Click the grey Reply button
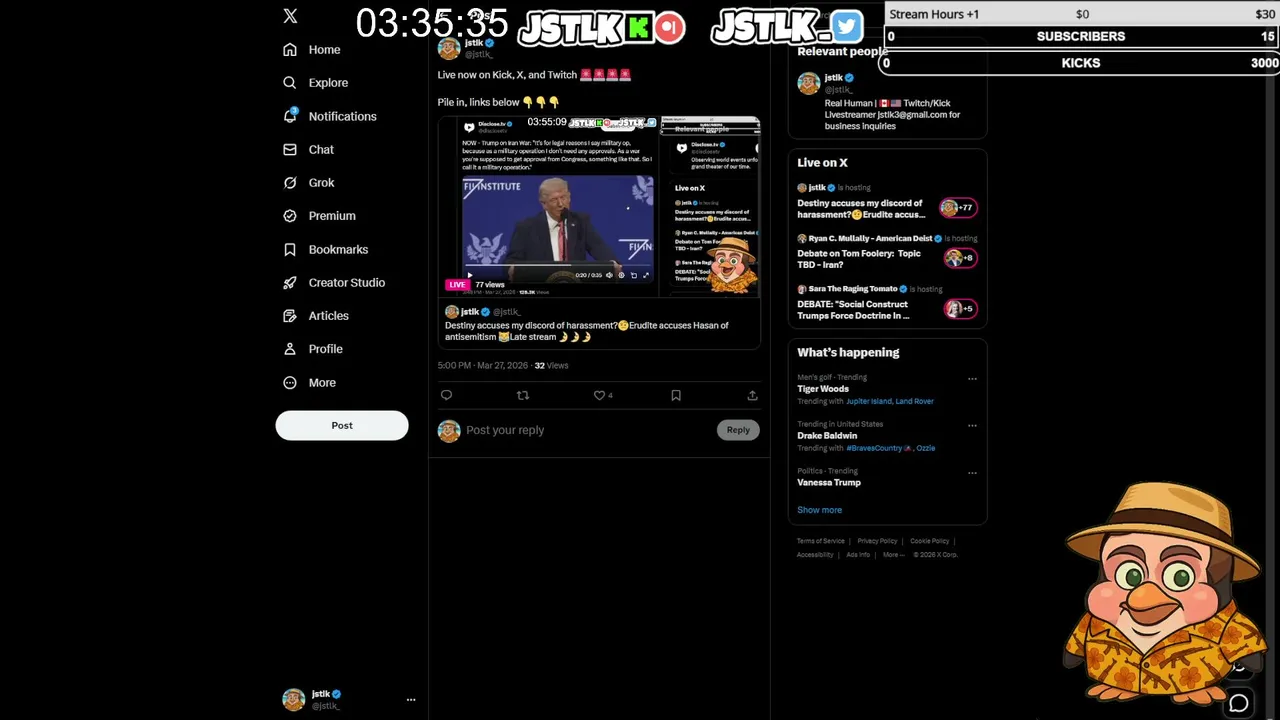Screen dimensions: 1280x720 coord(738,430)
